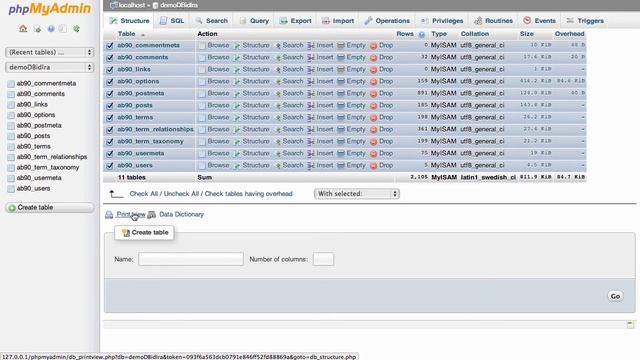Click Empty icon for ab90_usermeta row
The width and height of the screenshot is (640, 360).
click(x=341, y=153)
